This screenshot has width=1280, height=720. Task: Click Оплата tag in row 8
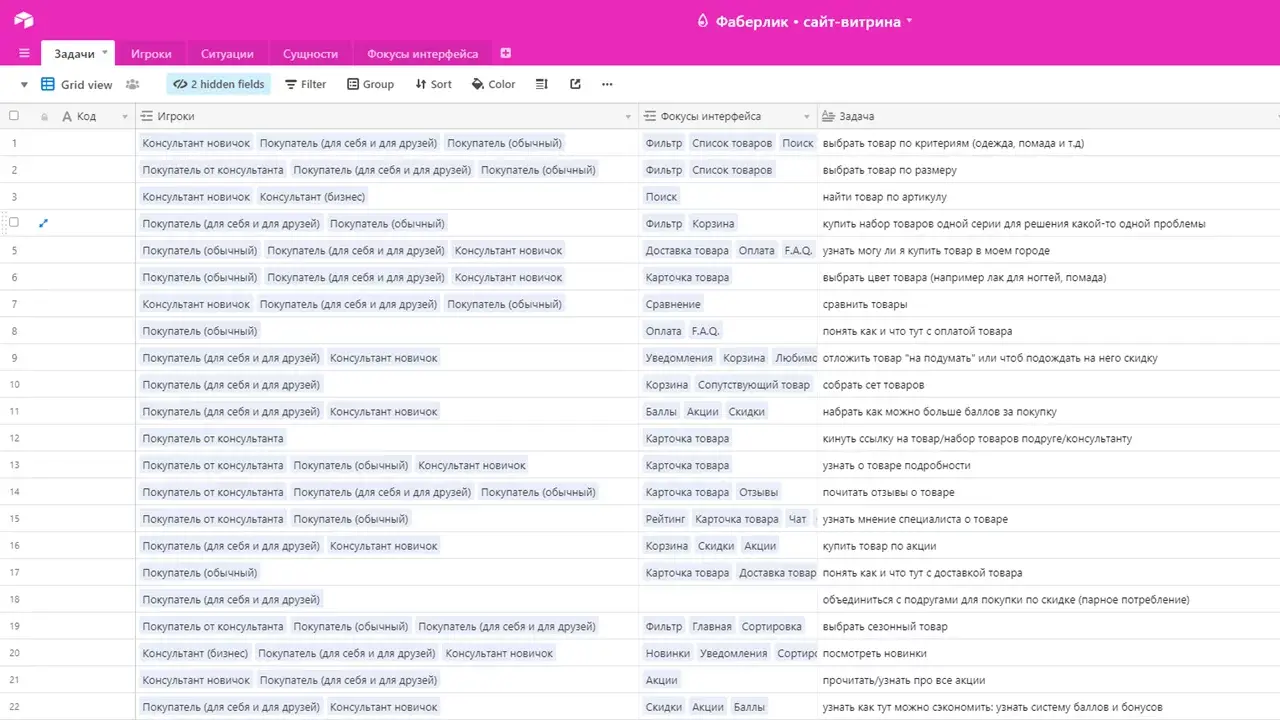pos(664,331)
